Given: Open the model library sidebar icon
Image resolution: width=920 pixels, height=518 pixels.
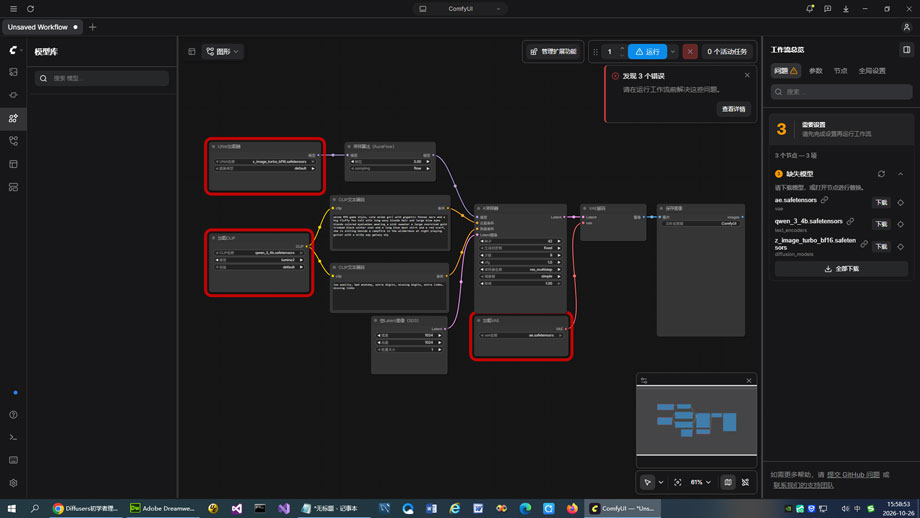Looking at the screenshot, I should pyautogui.click(x=13, y=118).
